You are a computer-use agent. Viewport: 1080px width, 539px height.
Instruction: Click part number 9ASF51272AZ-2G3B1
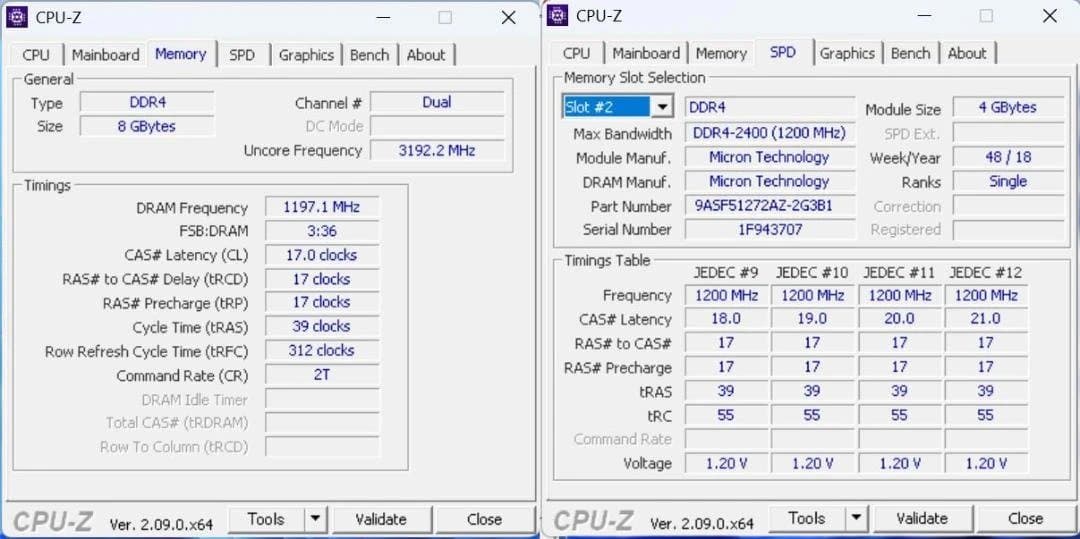[x=770, y=206]
